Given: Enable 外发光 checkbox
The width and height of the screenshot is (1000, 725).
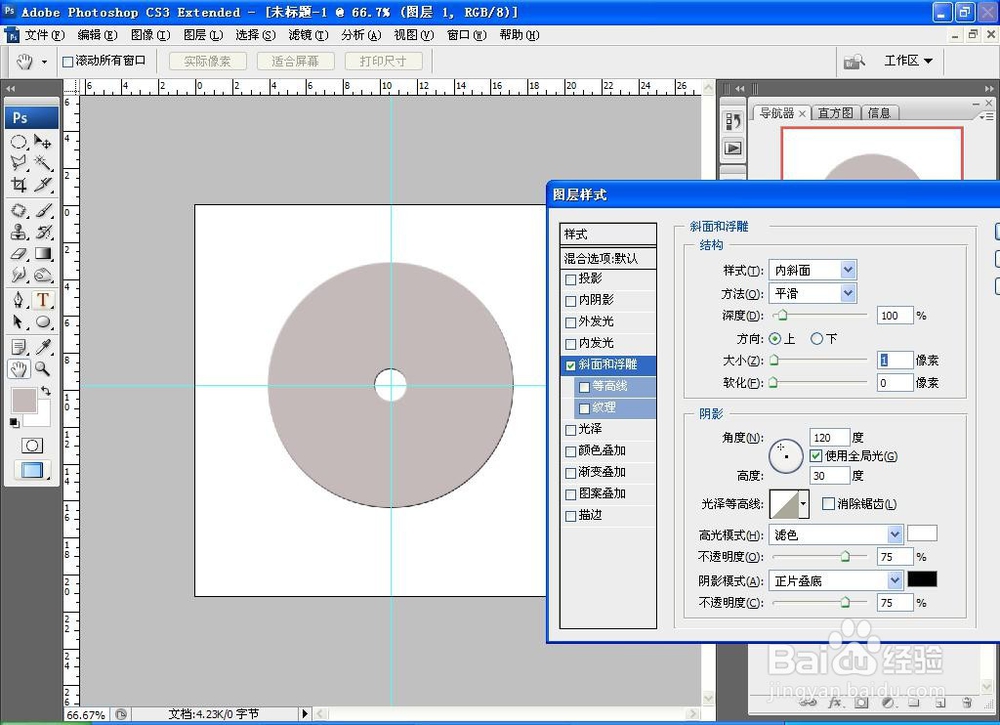Looking at the screenshot, I should 571,323.
